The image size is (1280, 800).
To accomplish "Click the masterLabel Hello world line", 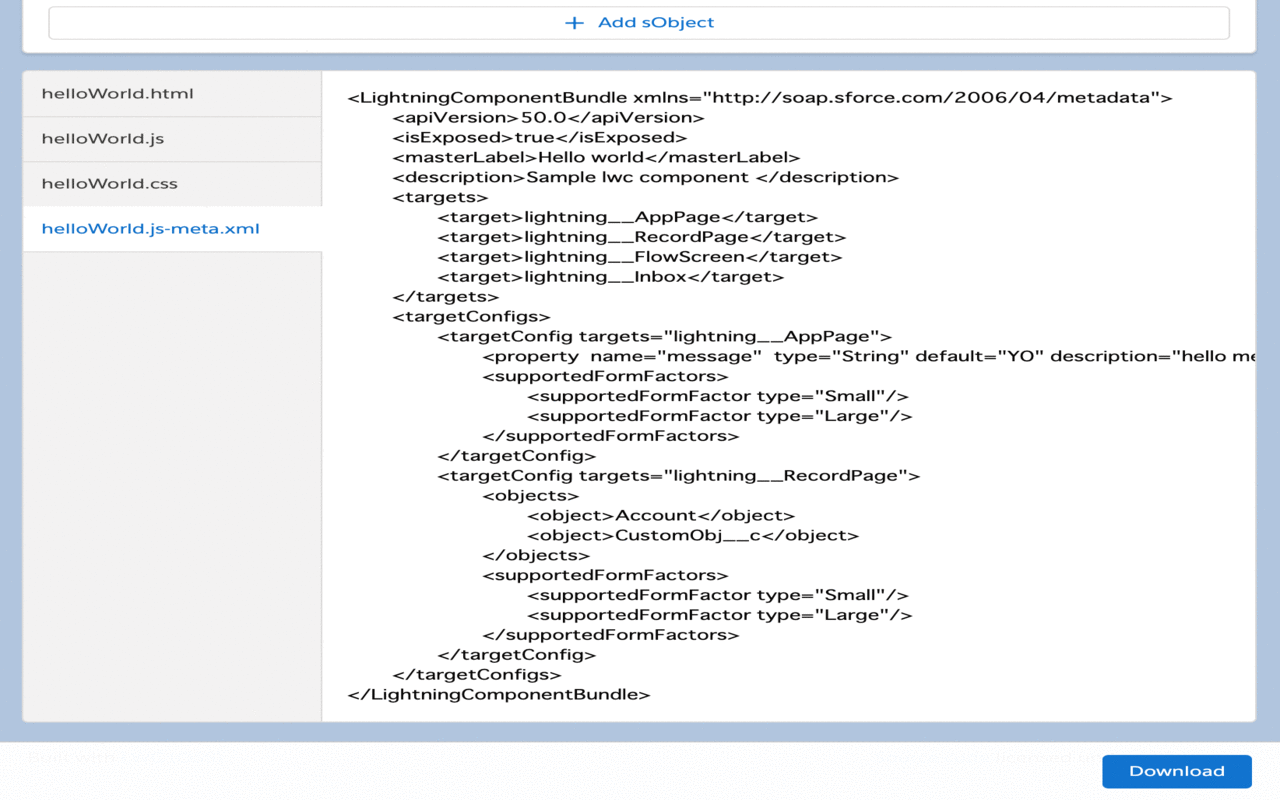I will [x=596, y=158].
